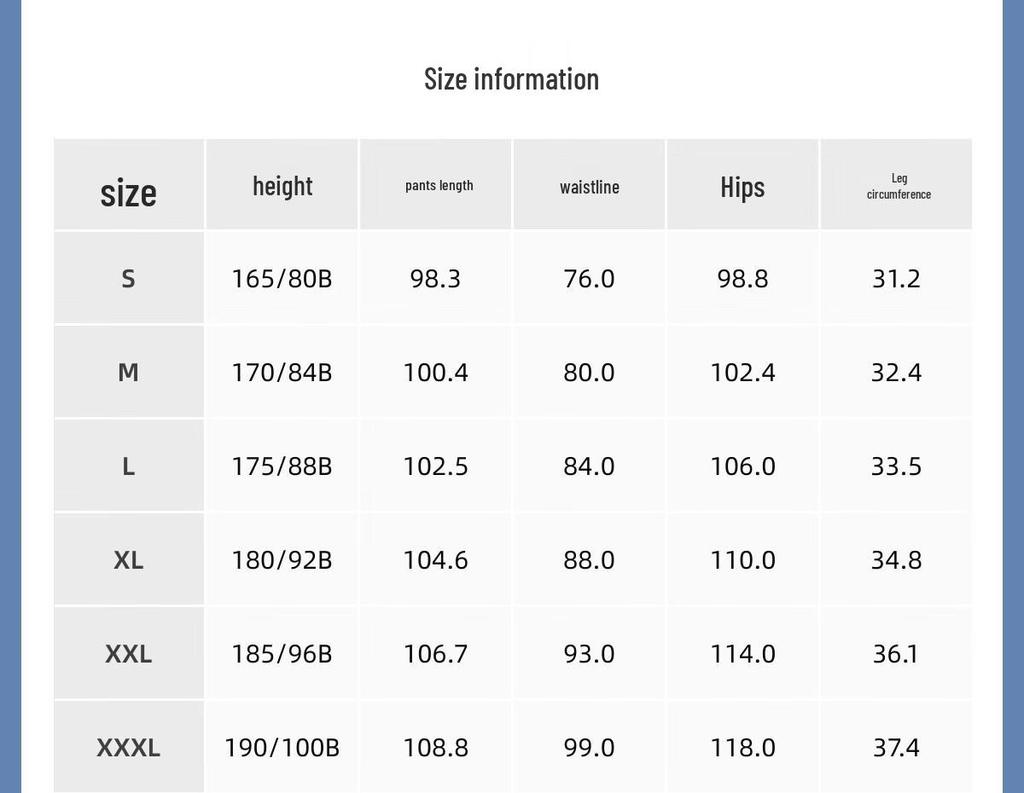1024x793 pixels.
Task: Click the XXL size row label
Action: pyautogui.click(x=129, y=654)
